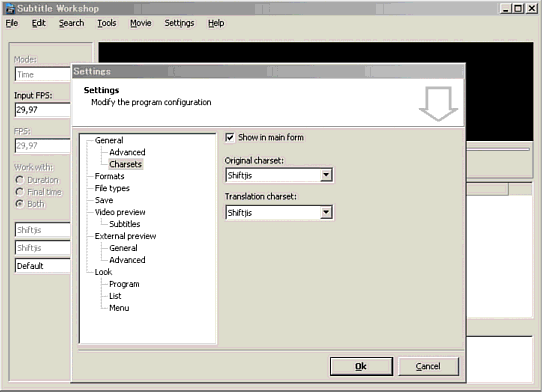Select the Video preview tree item
Image resolution: width=542 pixels, height=392 pixels.
point(120,212)
